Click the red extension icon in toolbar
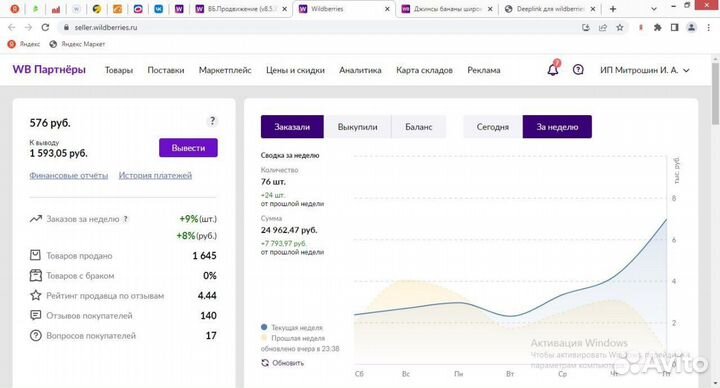This screenshot has height=388, width=720. [x=641, y=28]
